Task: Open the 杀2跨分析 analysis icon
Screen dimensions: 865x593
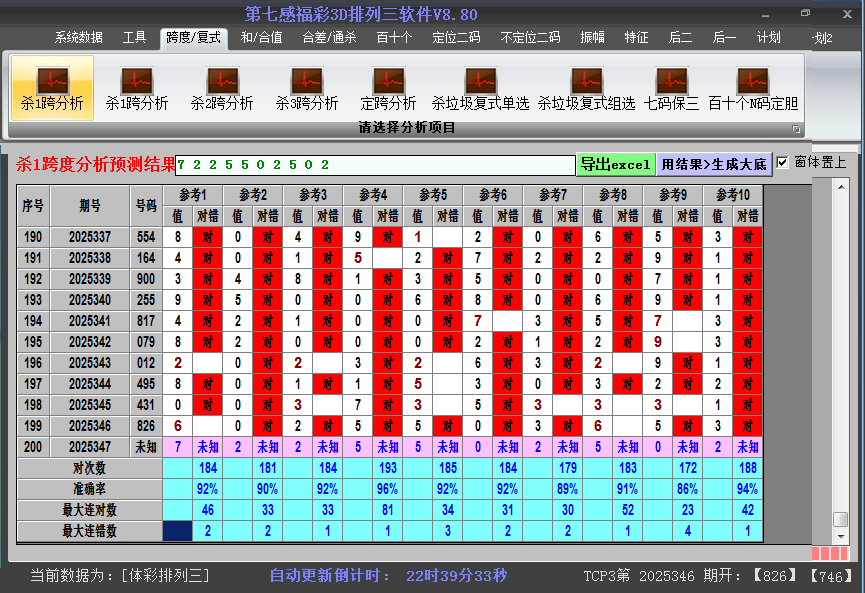Action: click(x=222, y=87)
